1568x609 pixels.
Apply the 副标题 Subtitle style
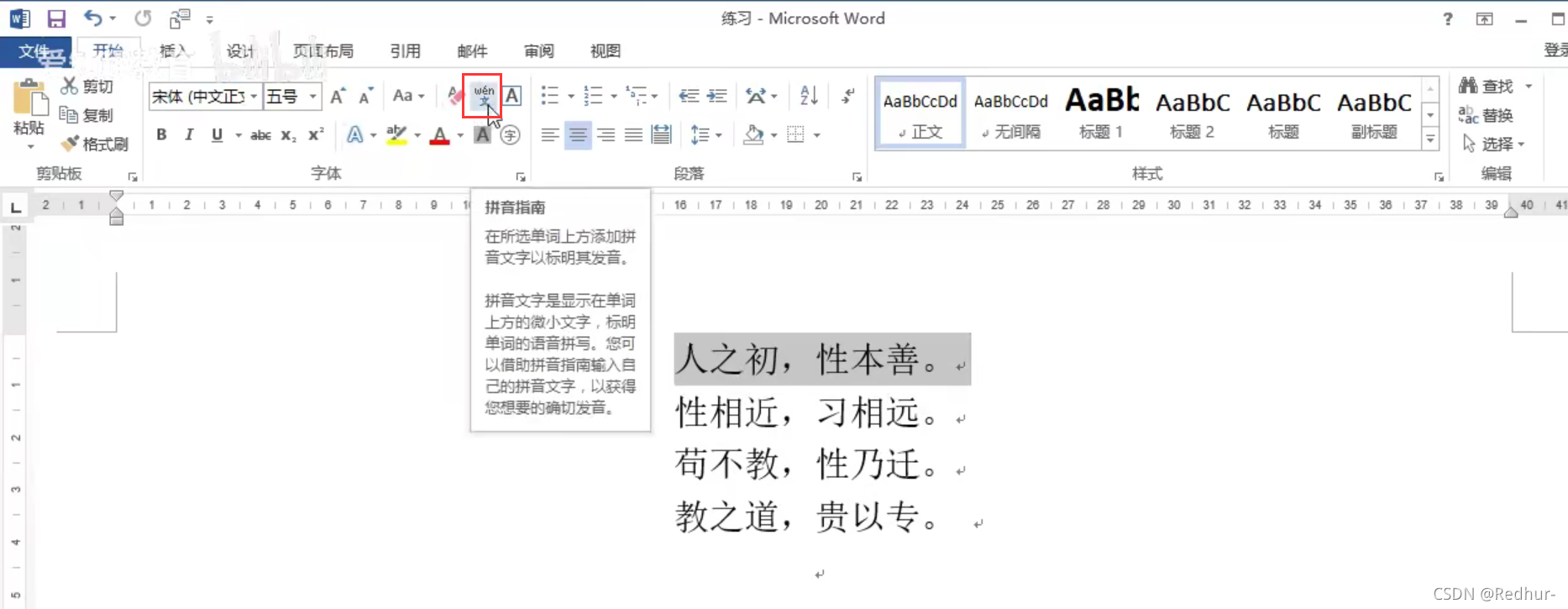[1374, 113]
